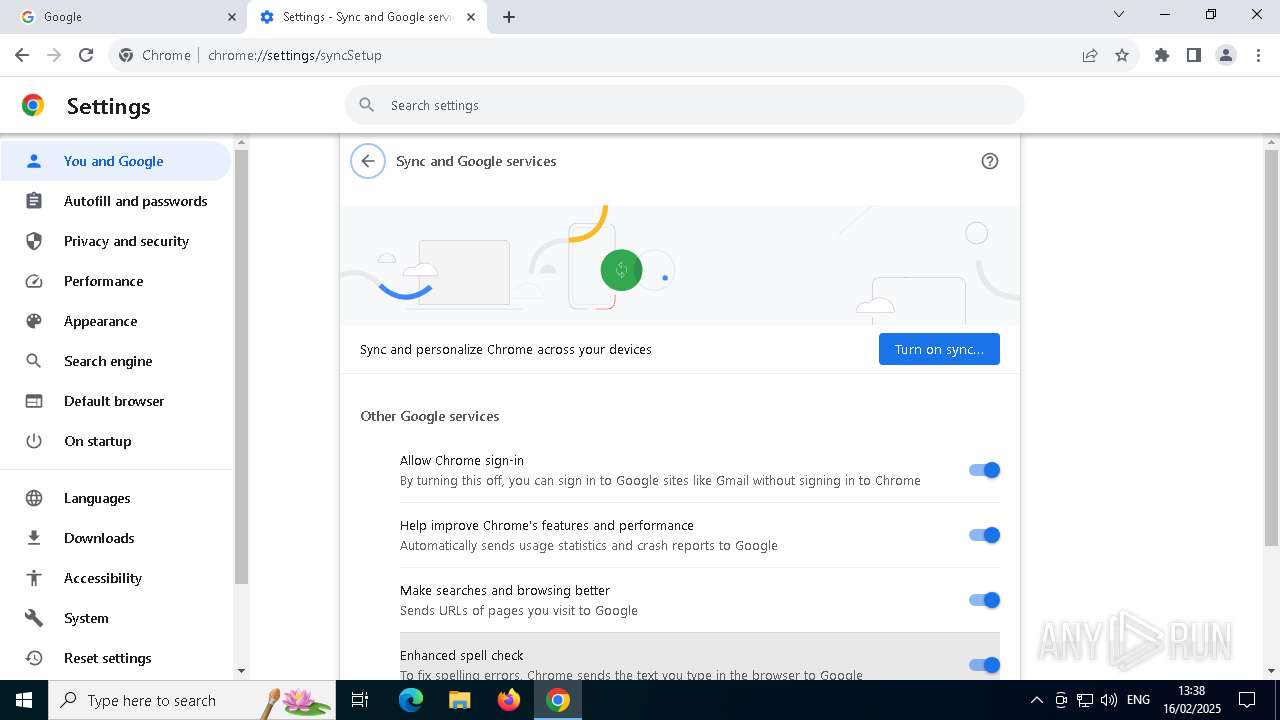Show hidden tray icons chevron
The width and height of the screenshot is (1280, 720).
(1037, 700)
